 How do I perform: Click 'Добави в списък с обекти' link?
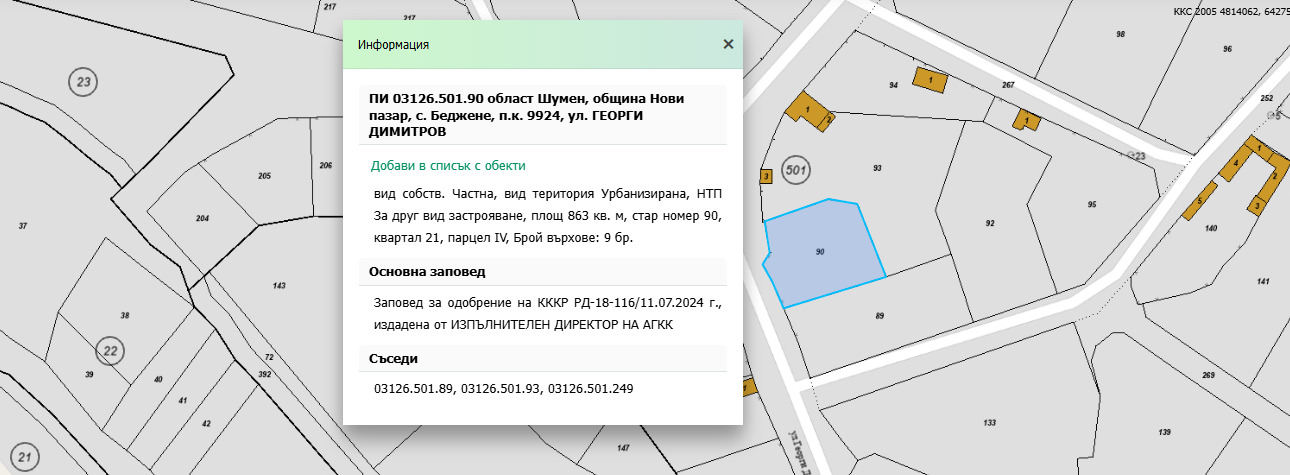[x=448, y=166]
